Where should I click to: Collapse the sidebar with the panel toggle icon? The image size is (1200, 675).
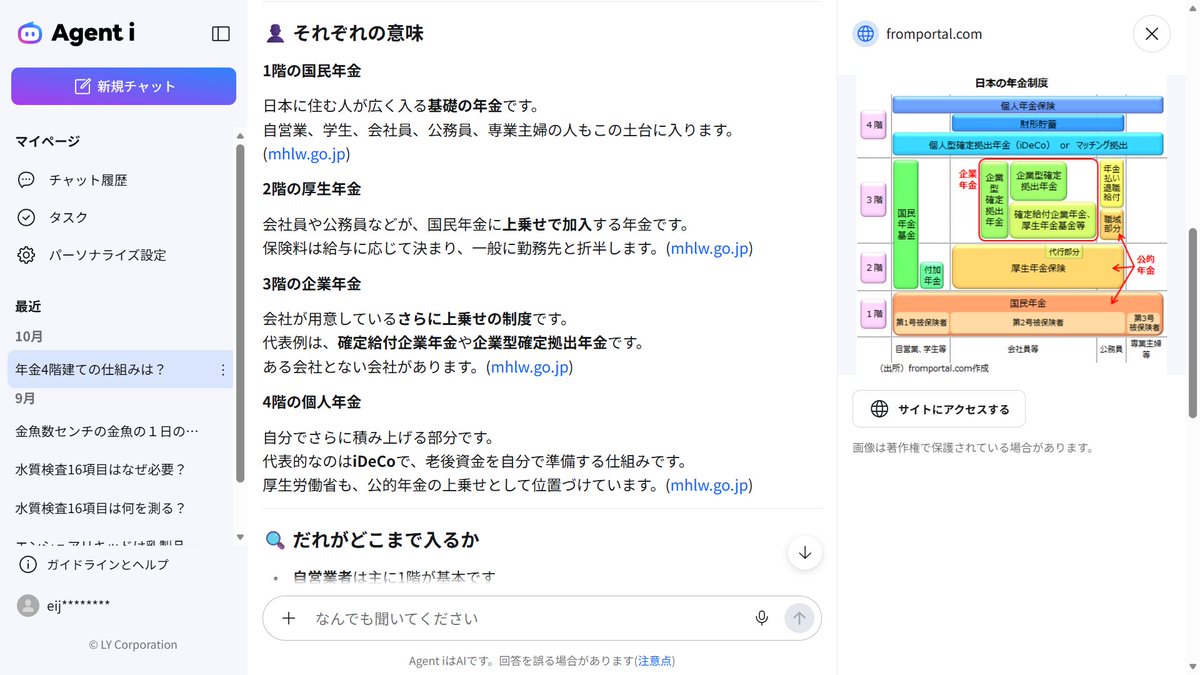point(221,33)
